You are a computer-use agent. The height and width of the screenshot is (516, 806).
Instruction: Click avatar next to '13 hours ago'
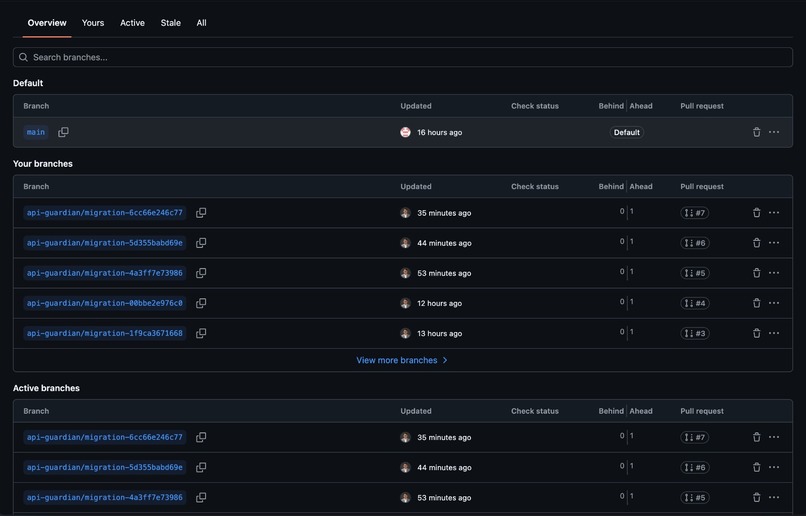(x=405, y=333)
